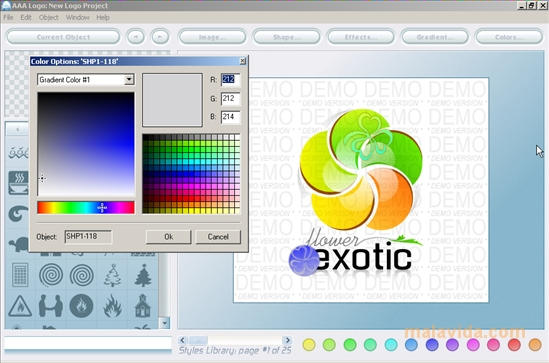This screenshot has width=549, height=363.
Task: Apply the dark blue style swatch
Action: tap(432, 345)
